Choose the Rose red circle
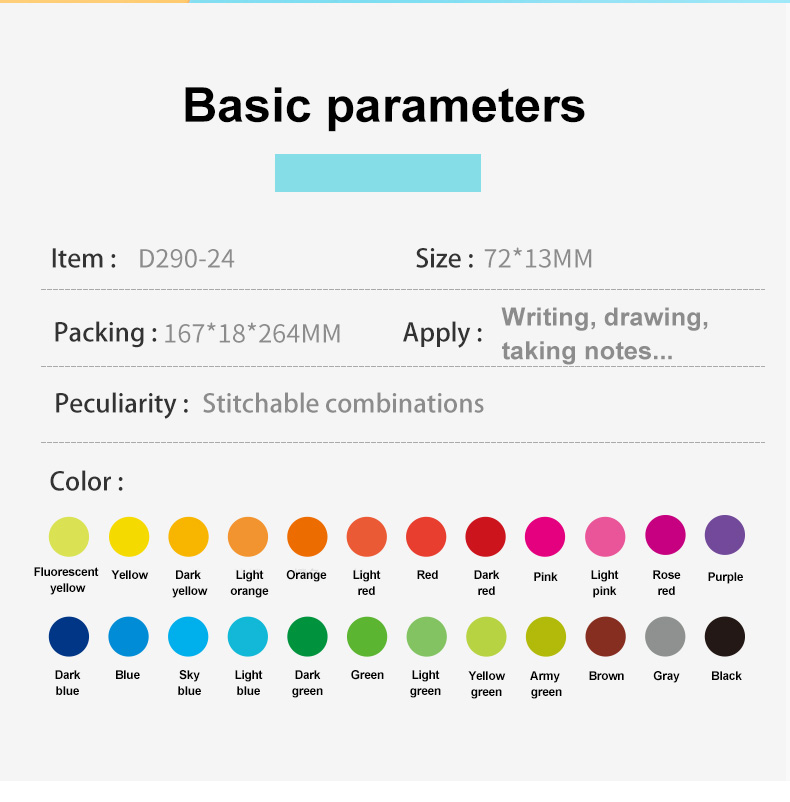The image size is (790, 802). pyautogui.click(x=665, y=535)
